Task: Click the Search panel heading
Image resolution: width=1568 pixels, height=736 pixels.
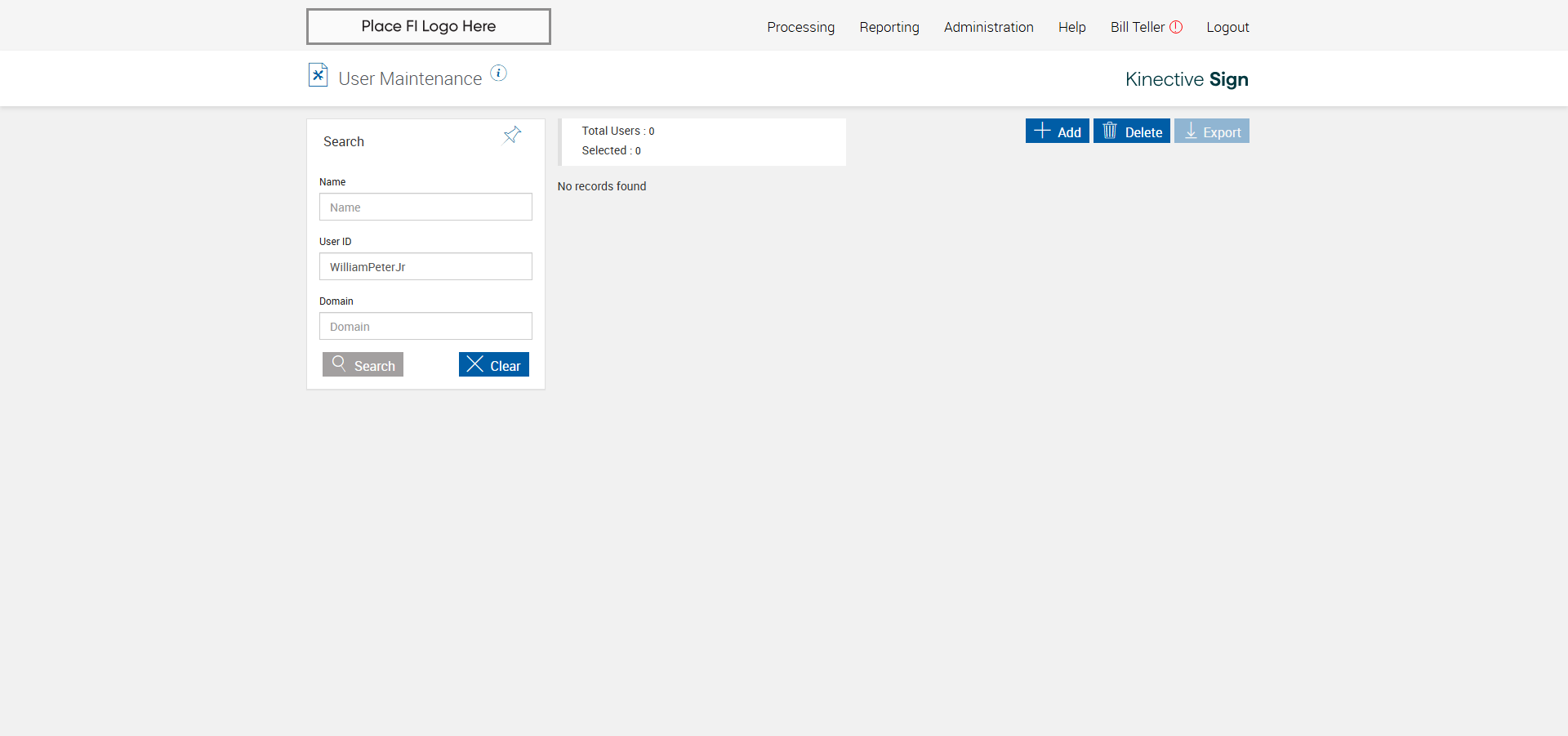Action: click(344, 141)
